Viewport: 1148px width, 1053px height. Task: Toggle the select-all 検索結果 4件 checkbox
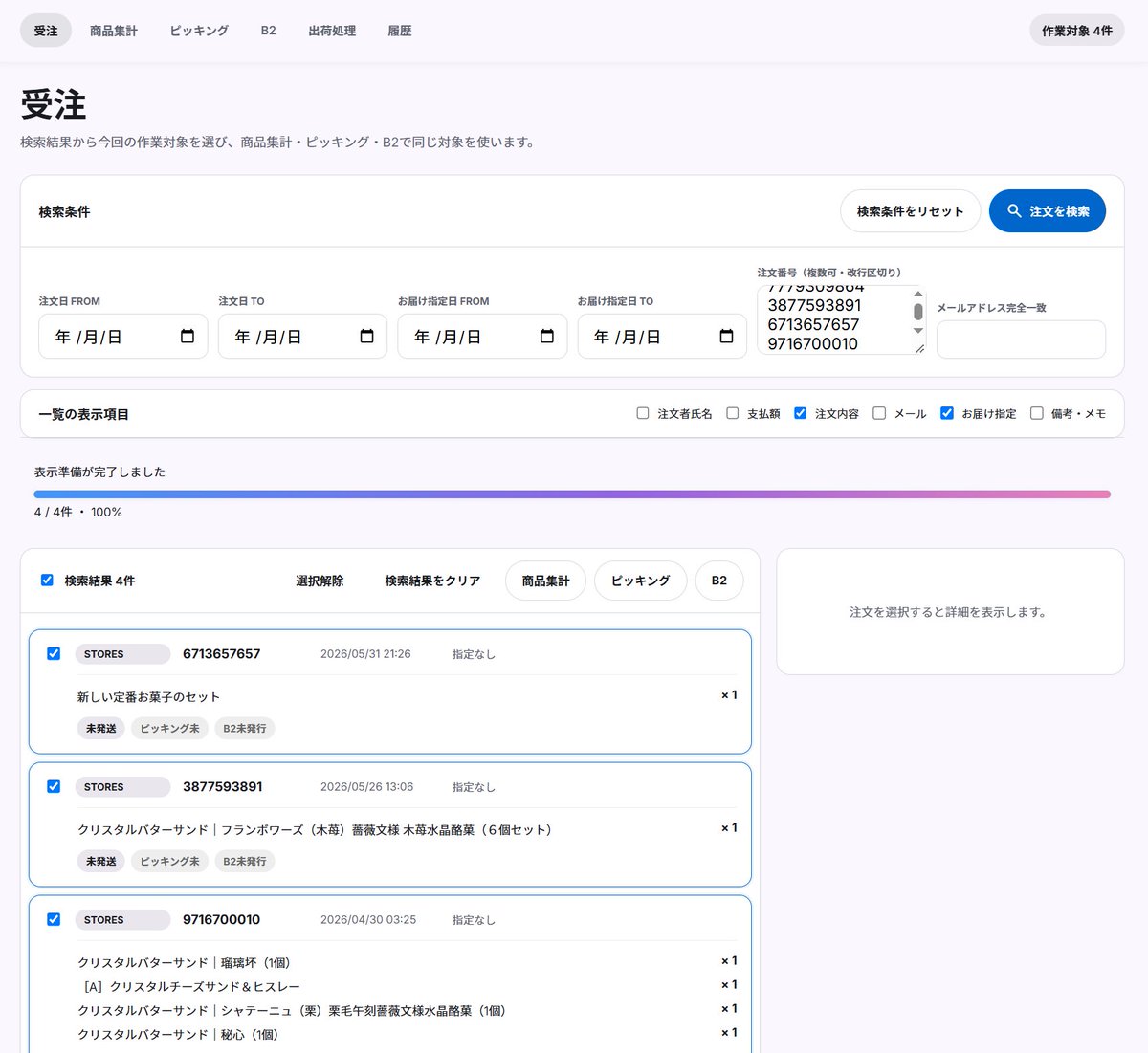pyautogui.click(x=47, y=580)
